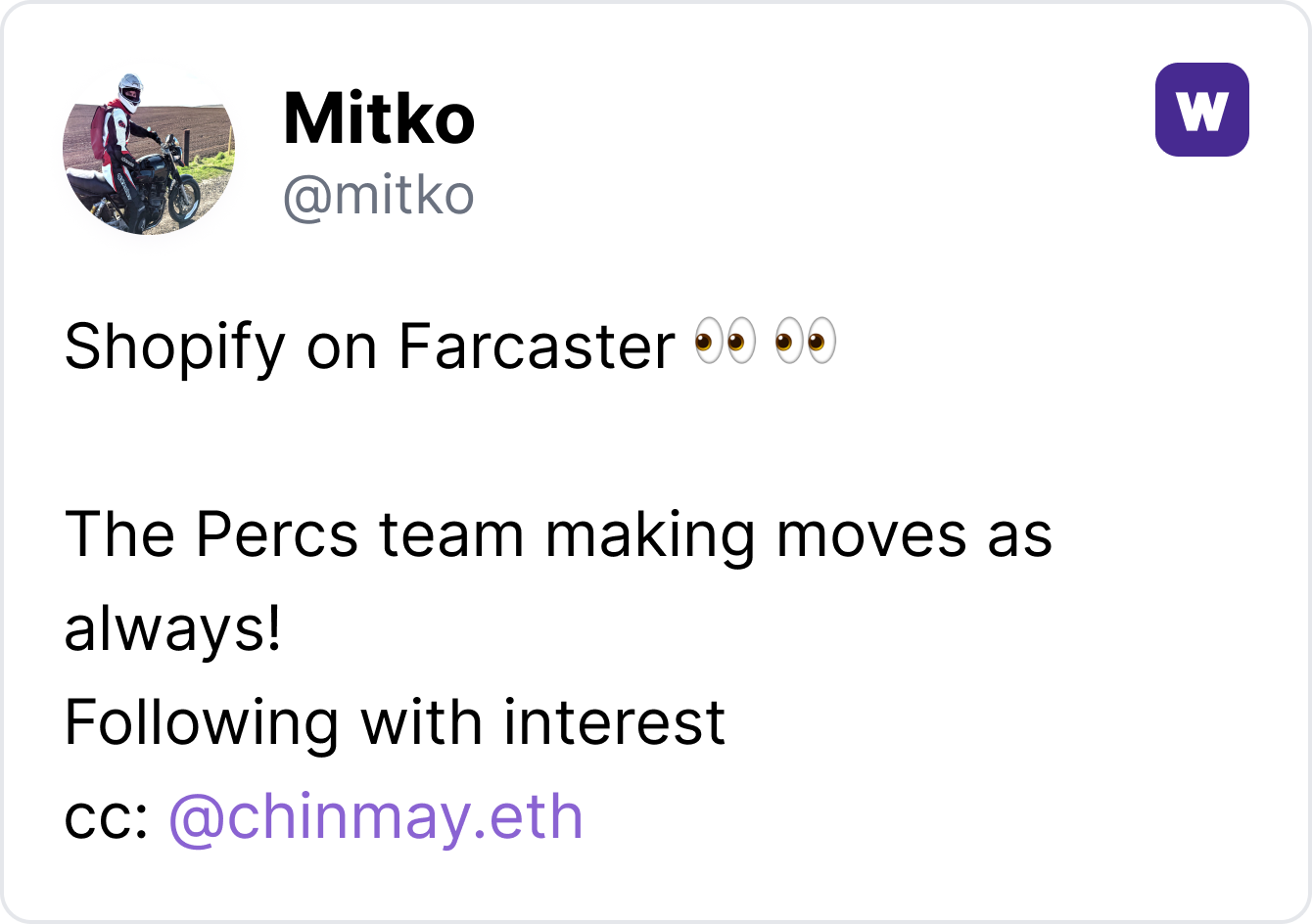The width and height of the screenshot is (1312, 924).
Task: Click the word Farcaster in the post
Action: click(537, 346)
